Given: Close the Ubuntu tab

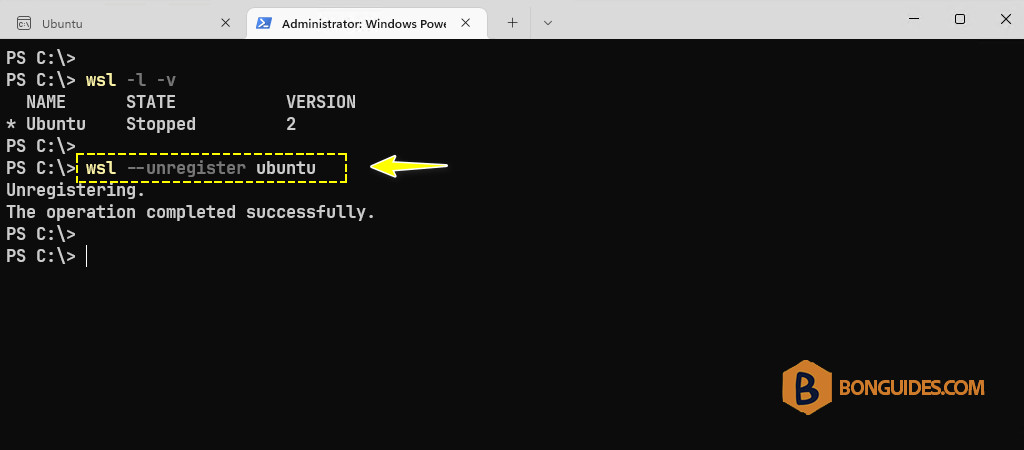Looking at the screenshot, I should pyautogui.click(x=225, y=23).
